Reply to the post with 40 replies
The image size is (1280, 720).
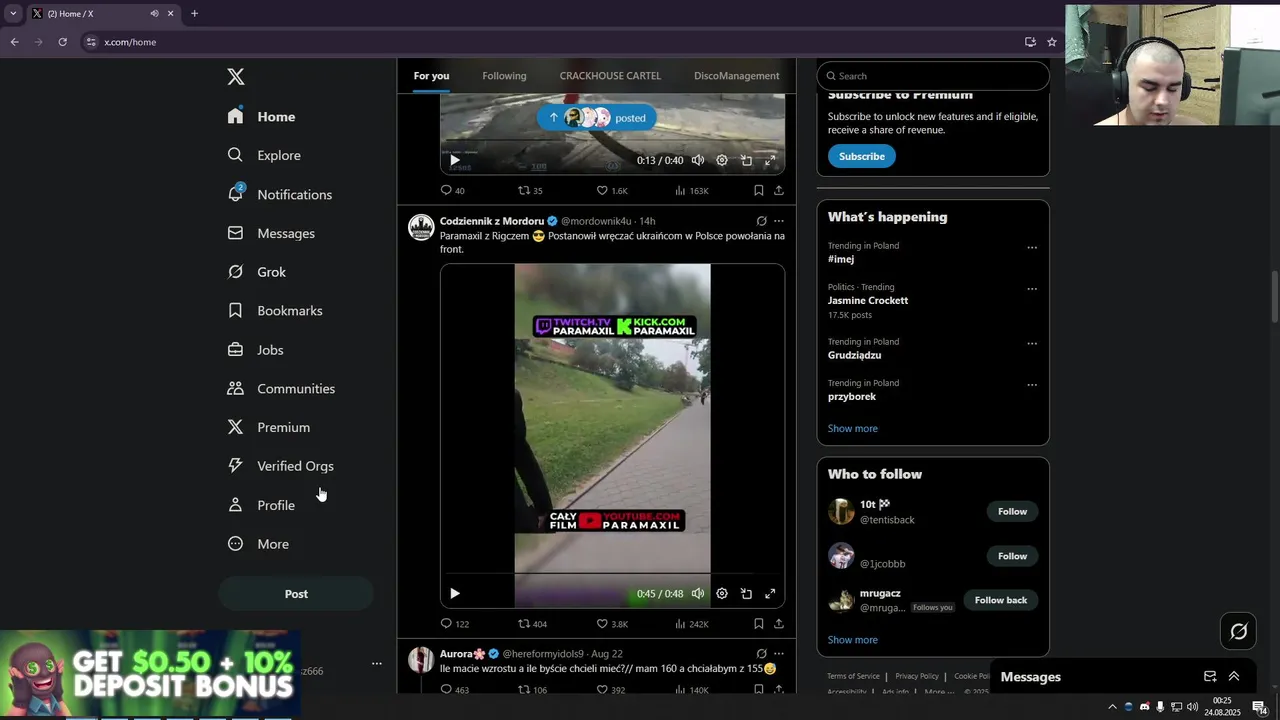(x=452, y=190)
